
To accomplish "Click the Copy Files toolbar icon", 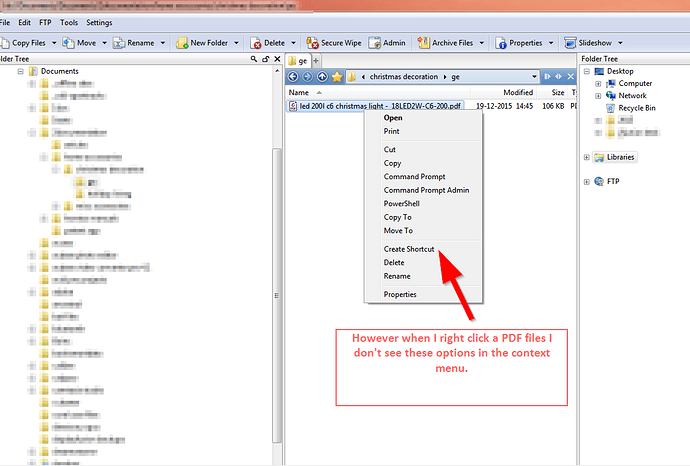I will click(x=4, y=43).
